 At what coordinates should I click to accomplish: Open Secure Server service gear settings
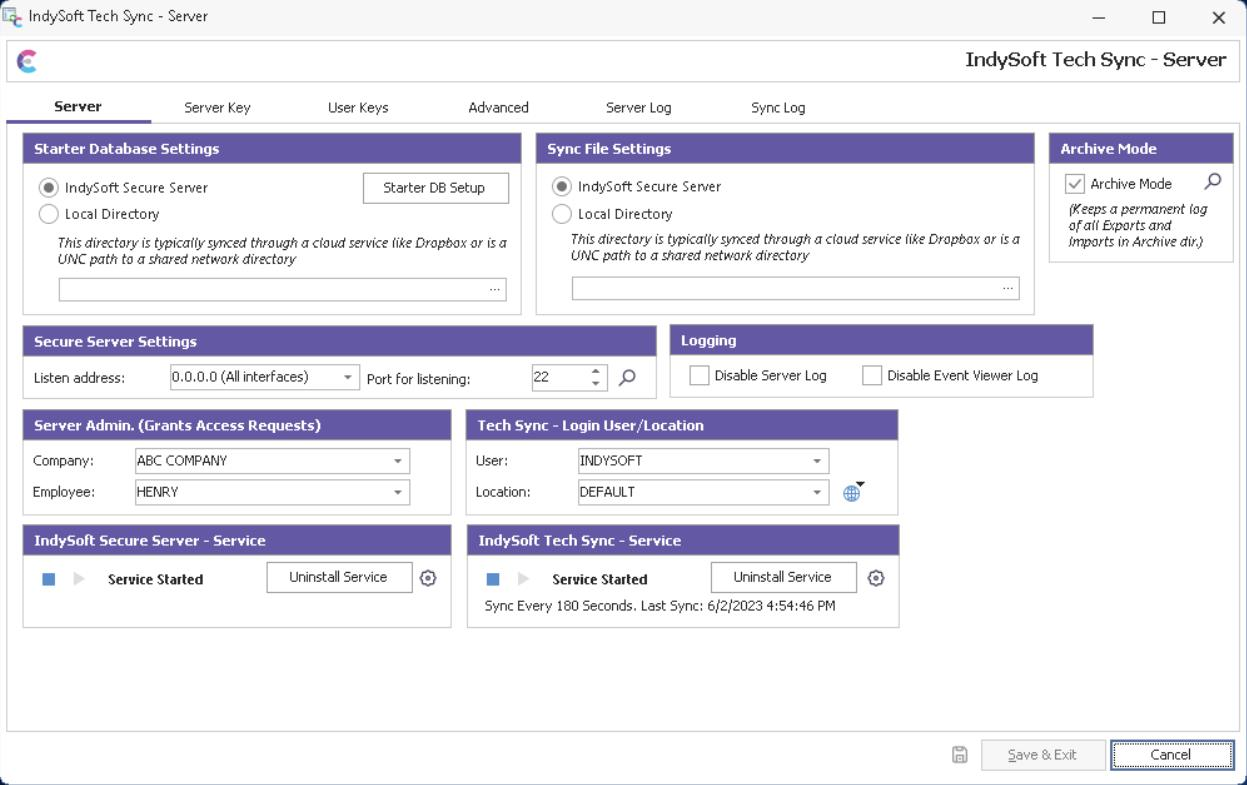coord(428,578)
